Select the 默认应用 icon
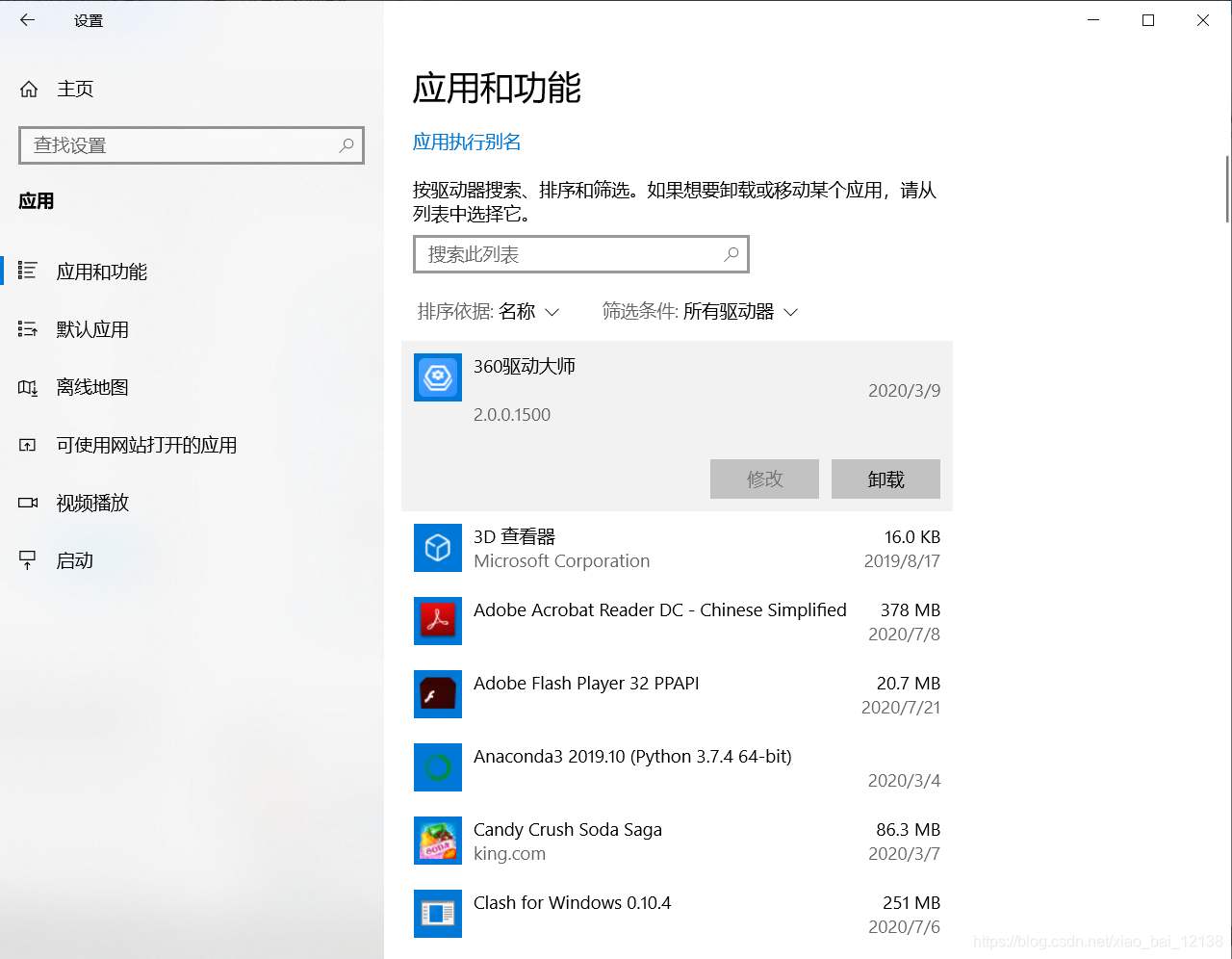The image size is (1232, 959). [x=28, y=329]
